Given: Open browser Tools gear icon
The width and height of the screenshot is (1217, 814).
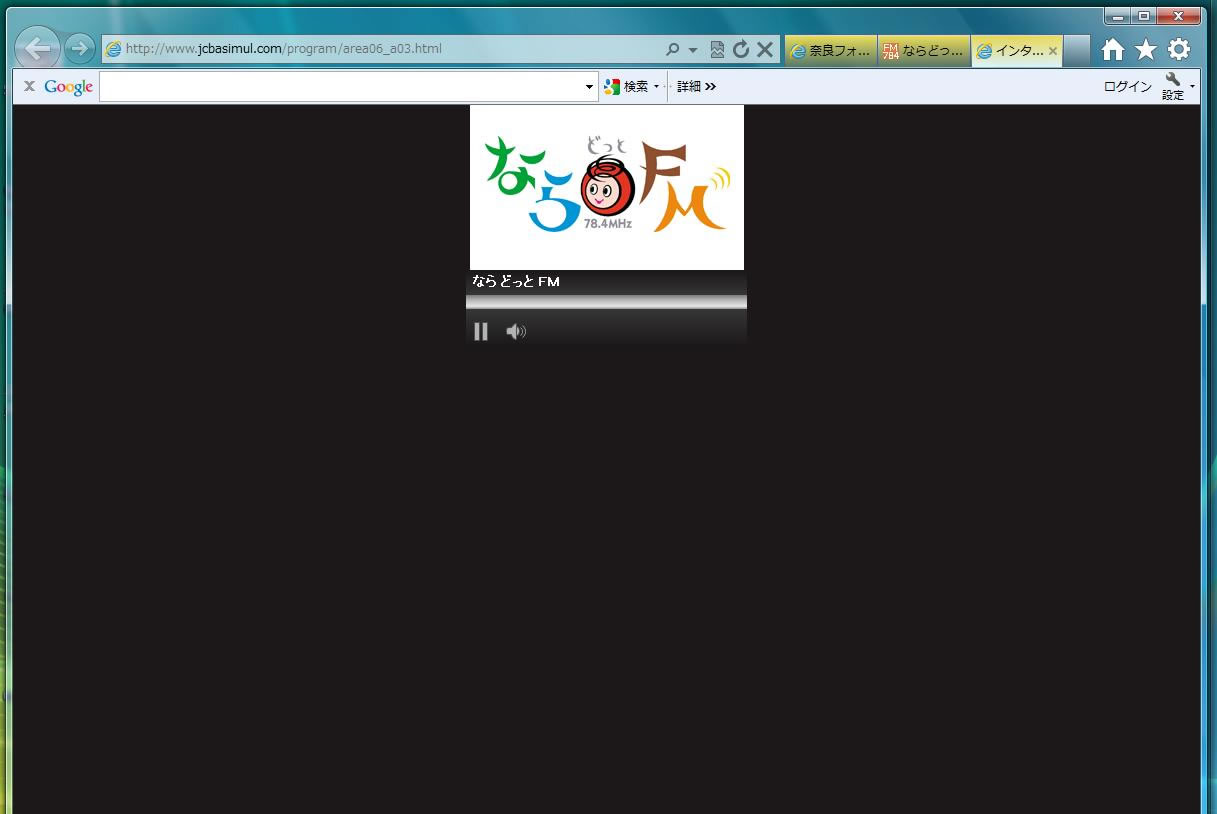Looking at the screenshot, I should (x=1179, y=49).
